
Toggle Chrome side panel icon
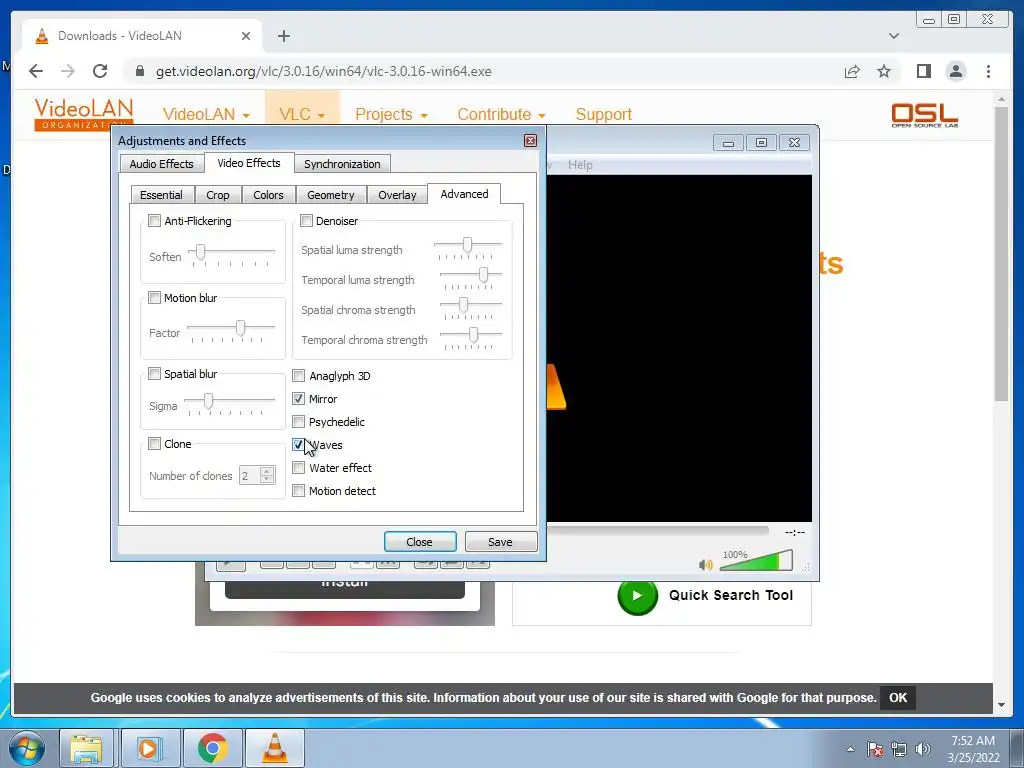tap(923, 71)
